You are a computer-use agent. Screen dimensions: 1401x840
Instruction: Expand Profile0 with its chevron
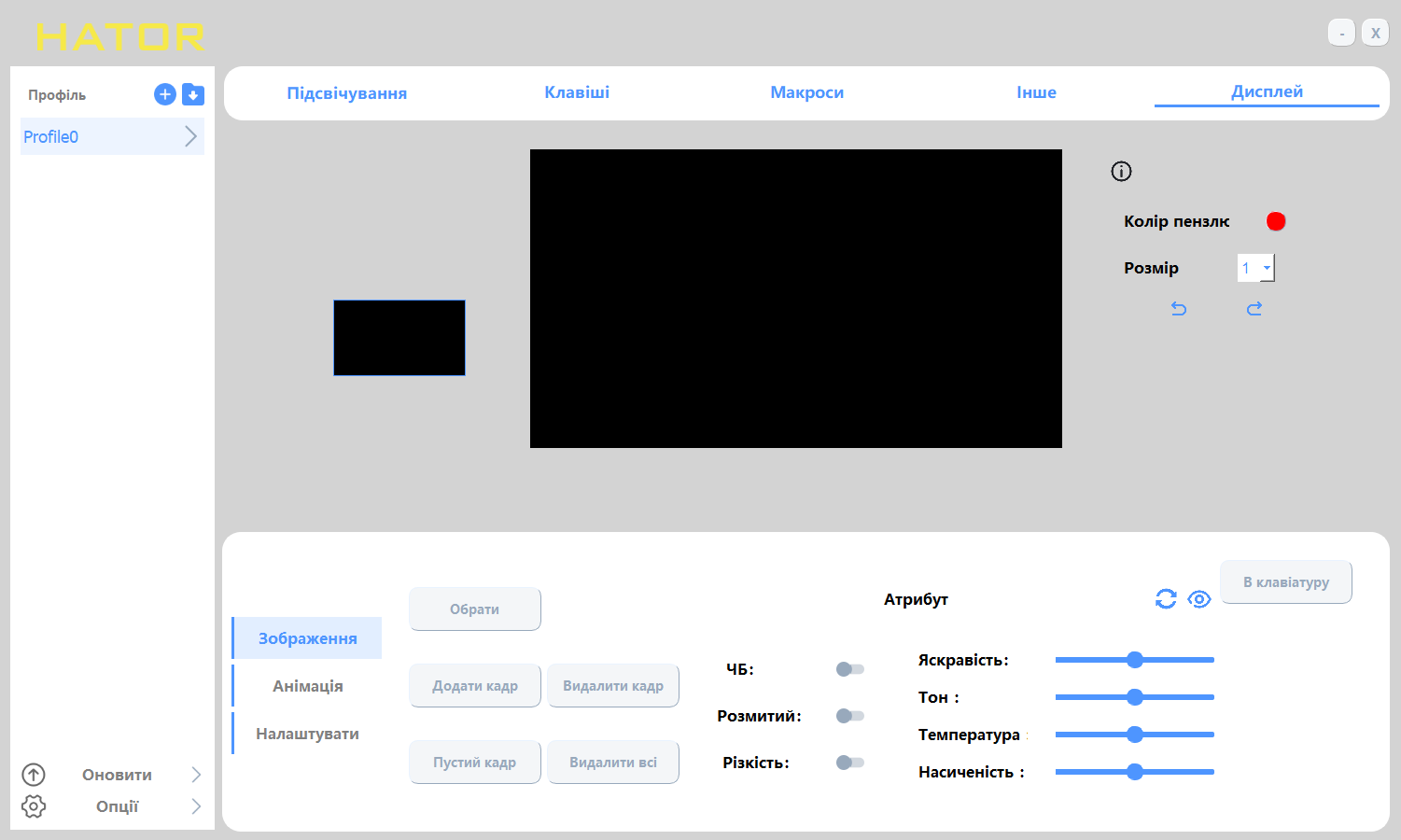[x=190, y=136]
